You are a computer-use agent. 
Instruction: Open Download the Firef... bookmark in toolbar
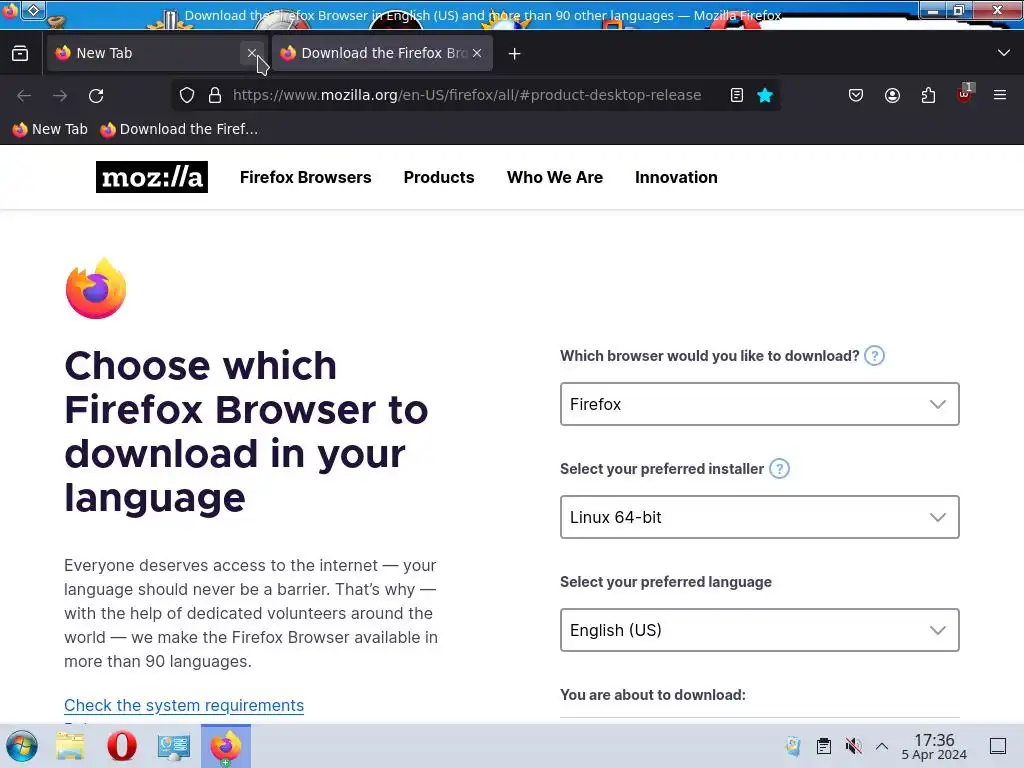179,129
